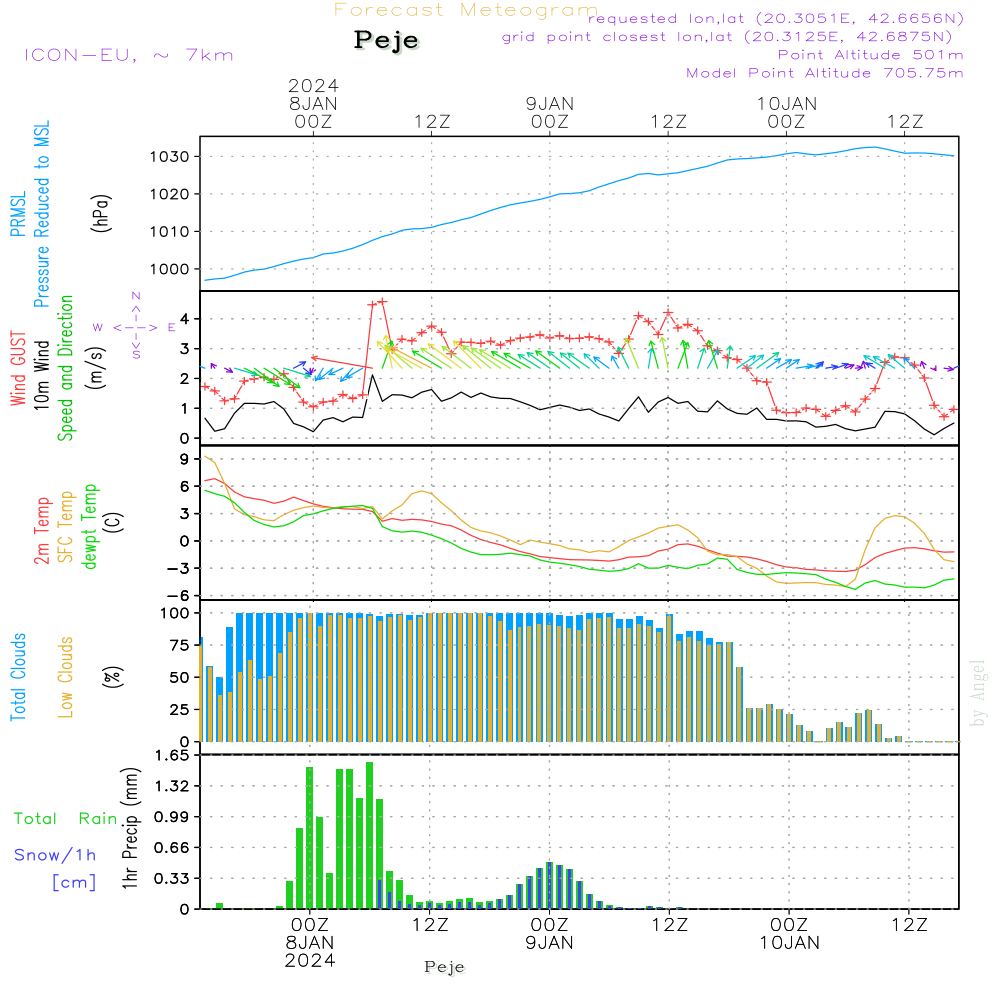Click "25" on the cloud cover axis
This screenshot has height=1000, width=1000.
point(180,710)
